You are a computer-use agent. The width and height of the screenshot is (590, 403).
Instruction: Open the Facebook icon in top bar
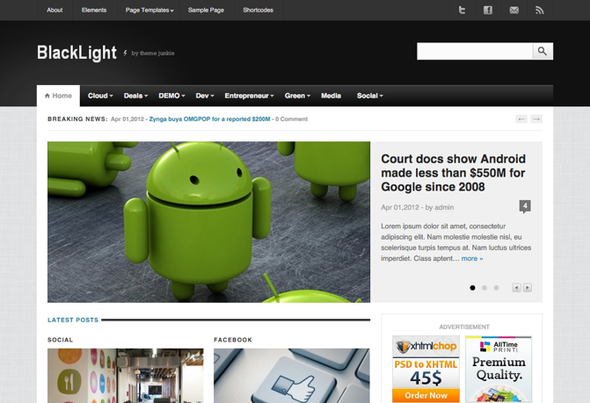488,10
